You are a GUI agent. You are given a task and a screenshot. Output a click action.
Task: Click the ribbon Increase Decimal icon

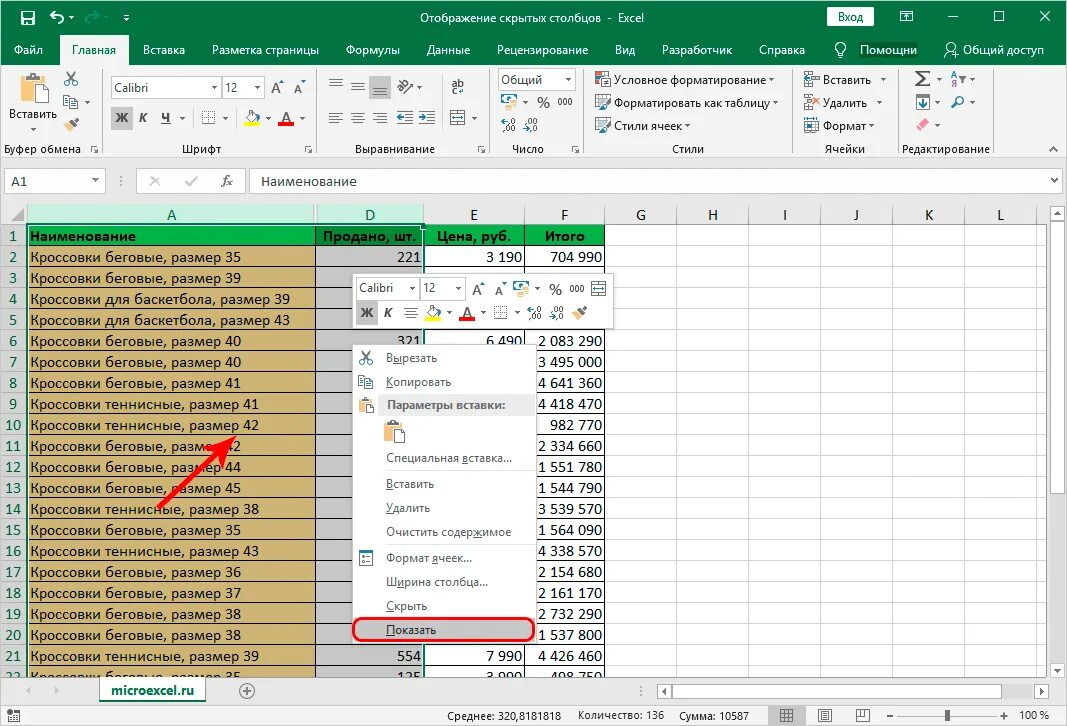click(508, 125)
